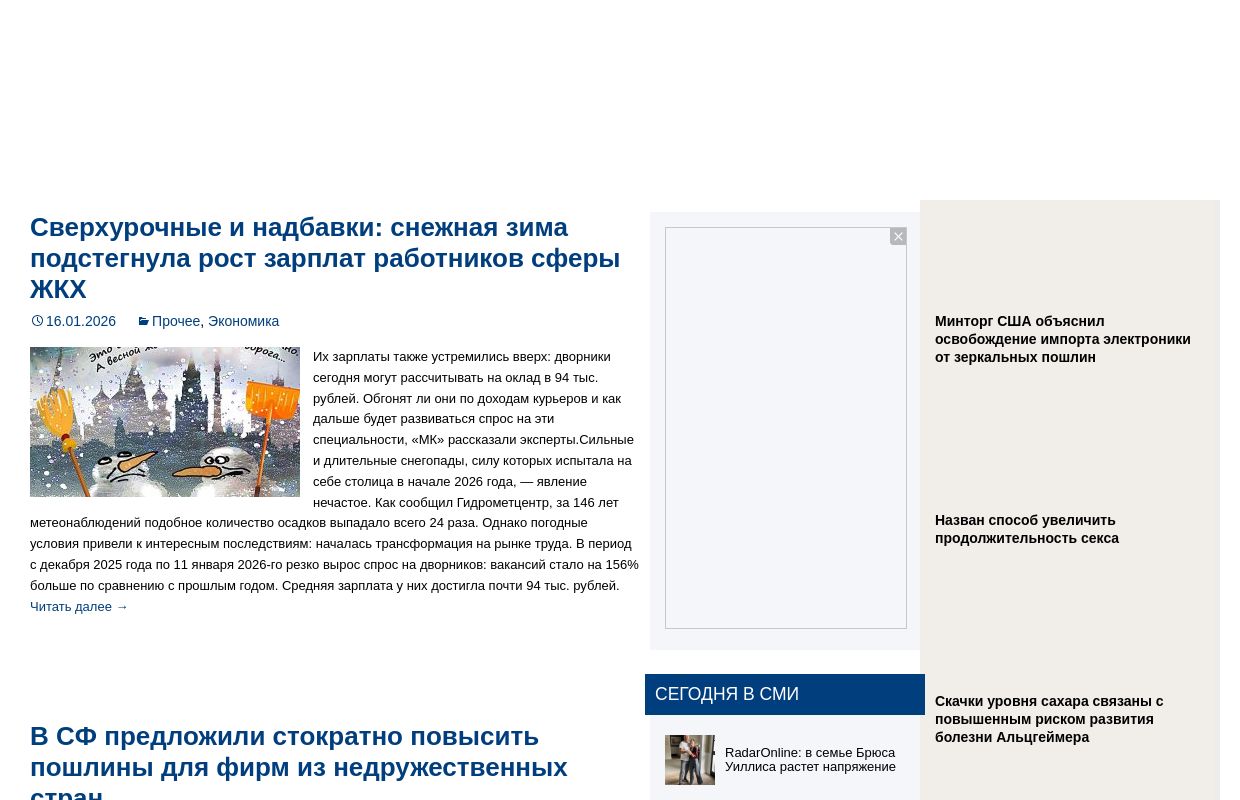Click inside the empty advertisement area
The width and height of the screenshot is (1240, 800).
coord(786,427)
